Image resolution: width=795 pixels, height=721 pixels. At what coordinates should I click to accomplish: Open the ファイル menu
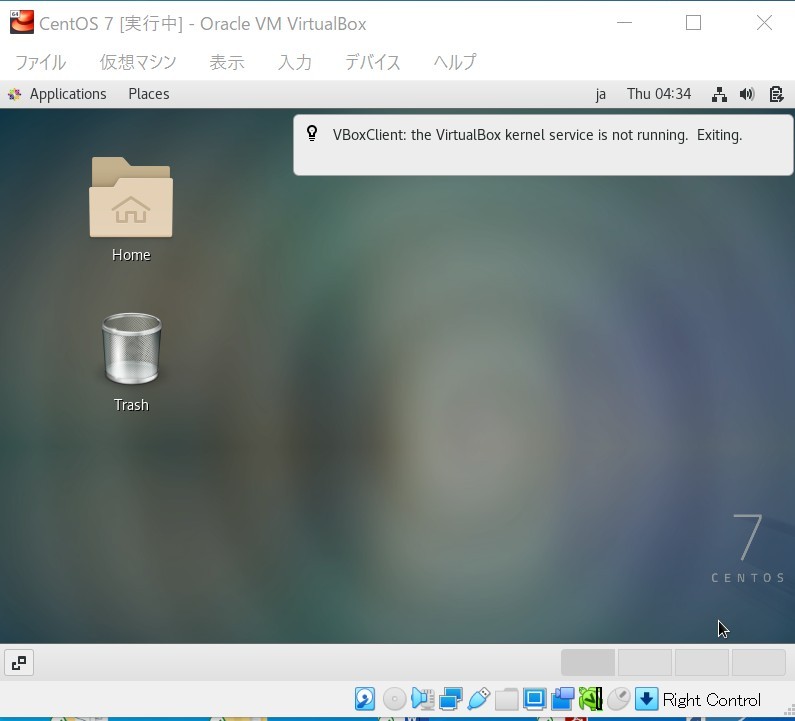click(x=41, y=62)
